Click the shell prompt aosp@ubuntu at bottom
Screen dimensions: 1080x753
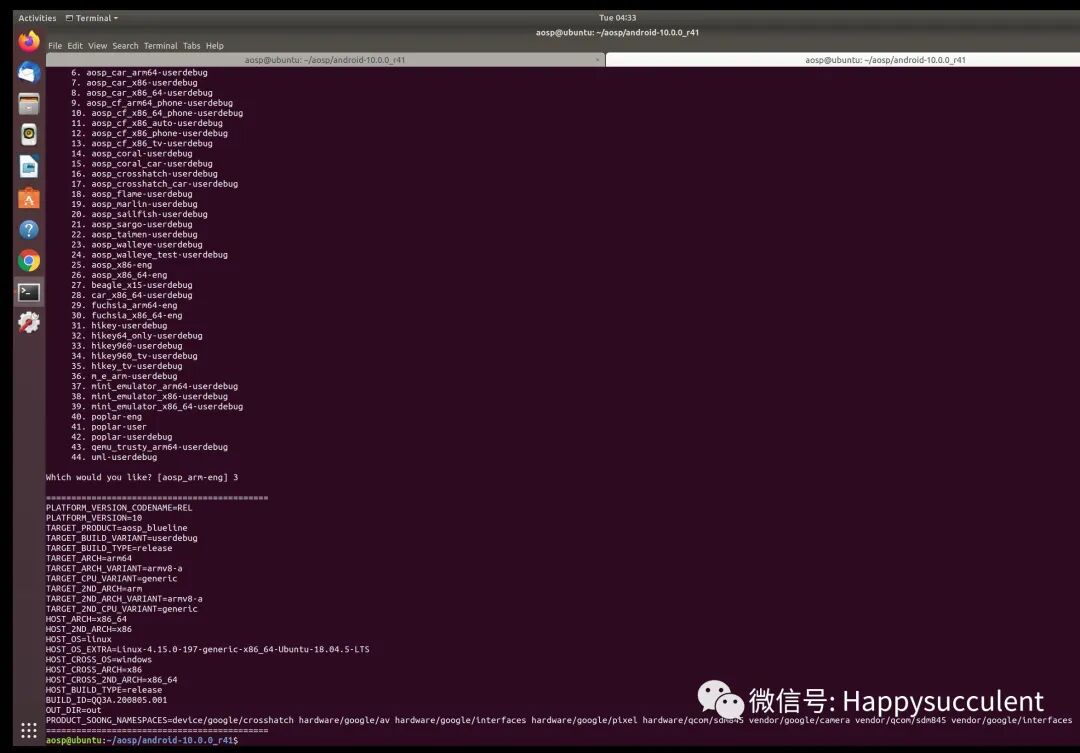(x=142, y=741)
